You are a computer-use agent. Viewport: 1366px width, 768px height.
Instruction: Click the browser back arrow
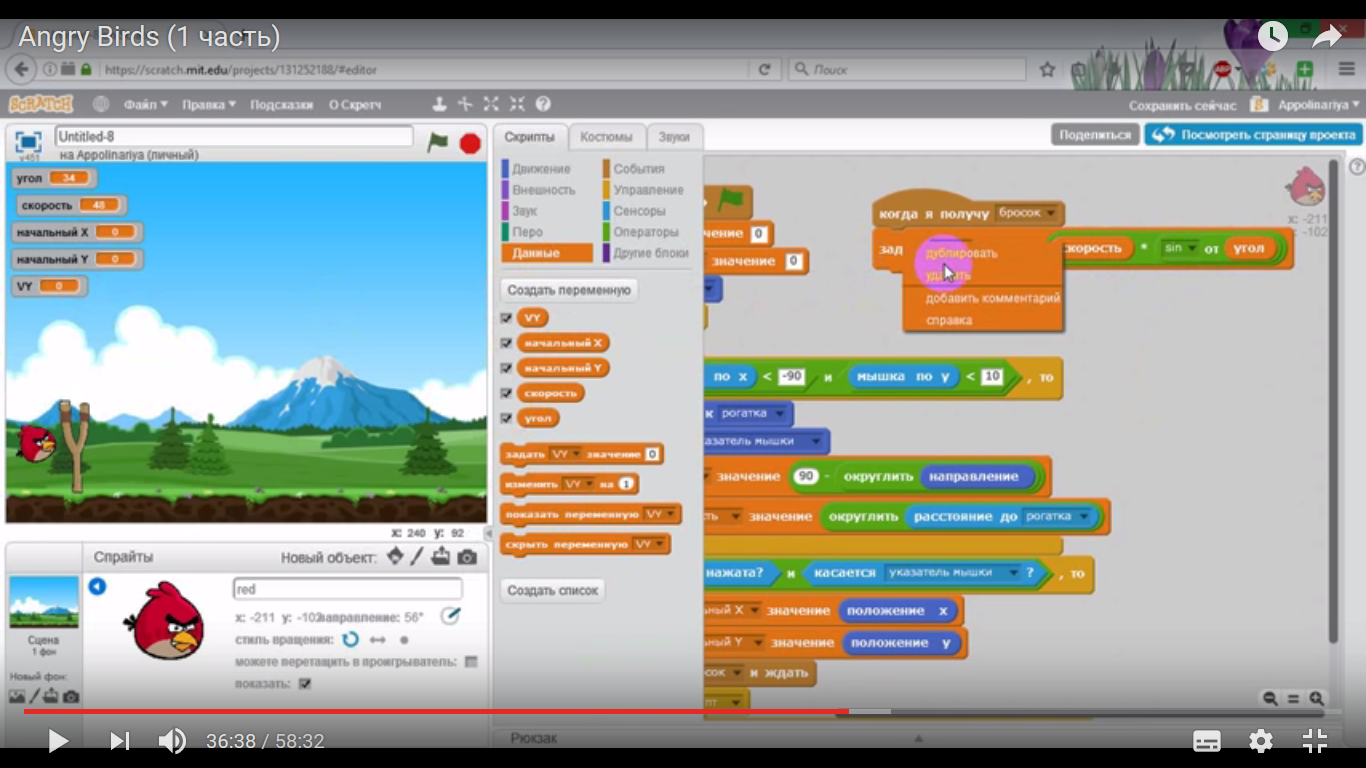click(x=21, y=70)
